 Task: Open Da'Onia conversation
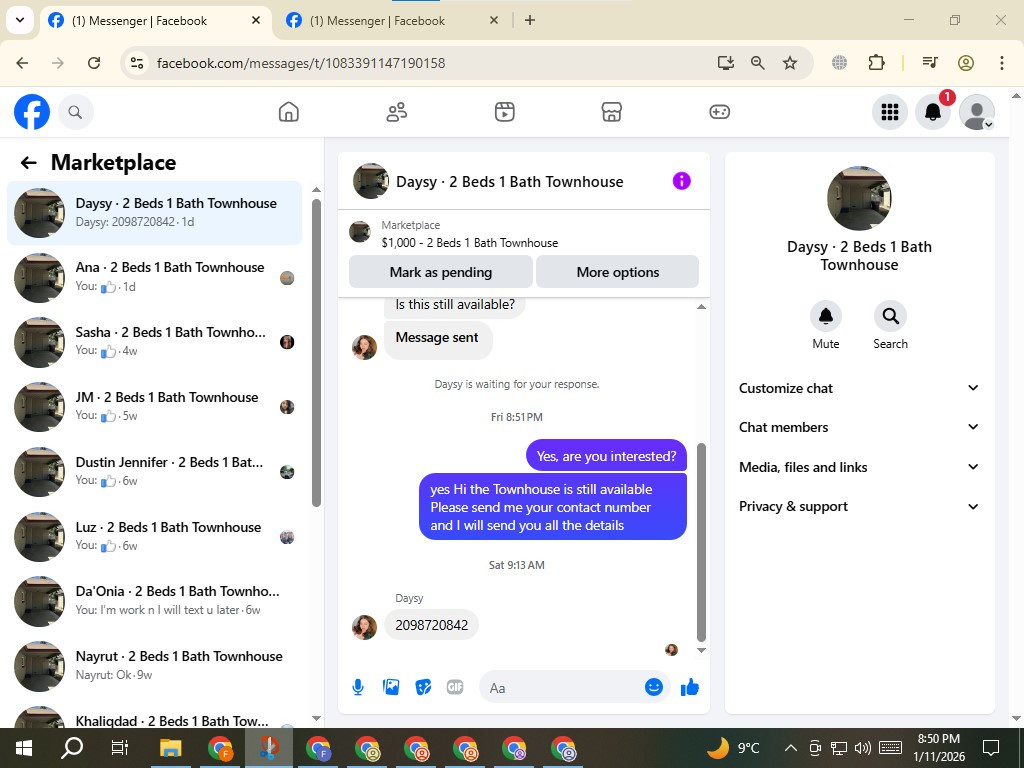(x=155, y=601)
